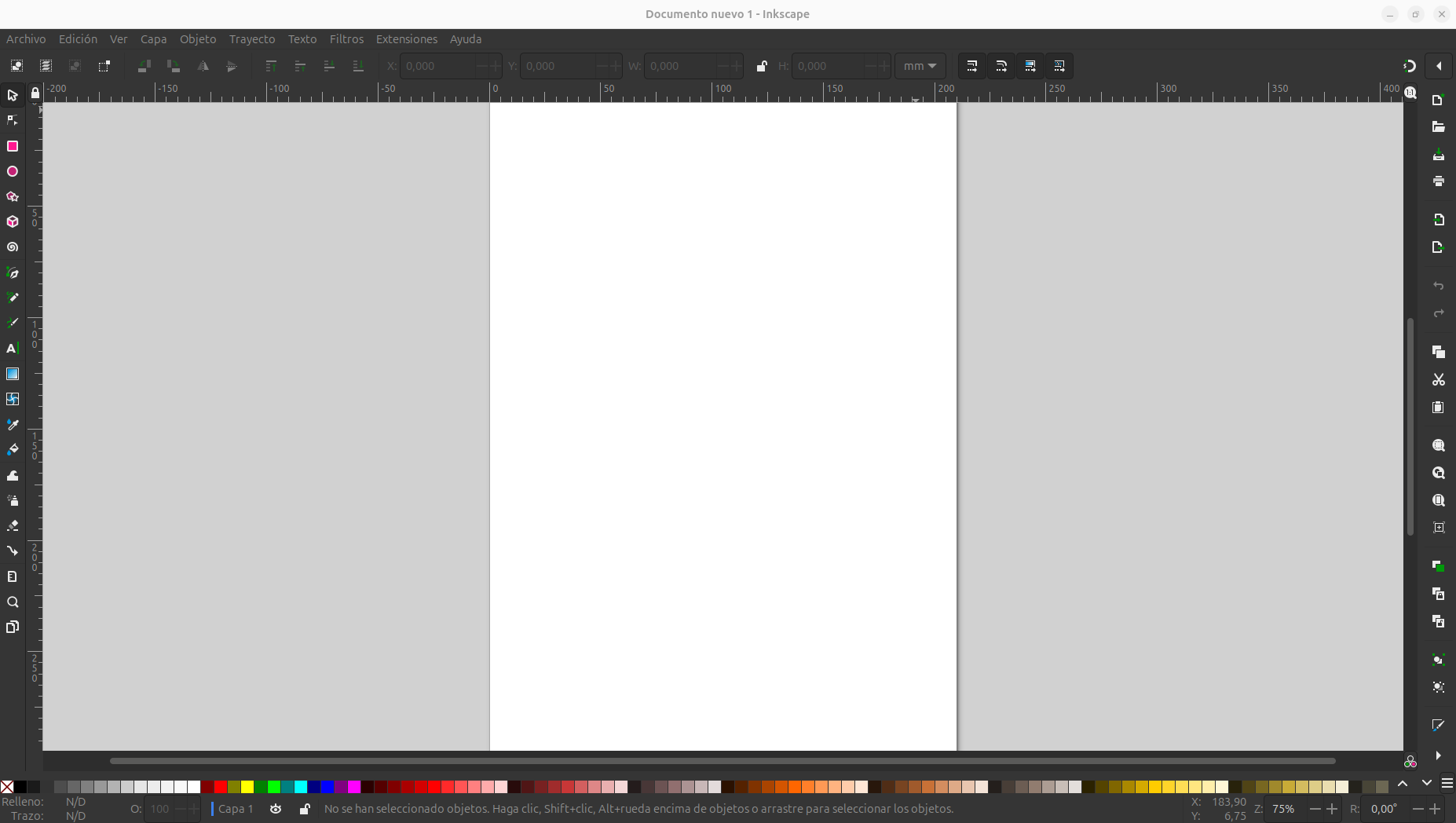This screenshot has width=1456, height=823.
Task: Toggle Capa 1 layer visibility eye
Action: (x=276, y=809)
